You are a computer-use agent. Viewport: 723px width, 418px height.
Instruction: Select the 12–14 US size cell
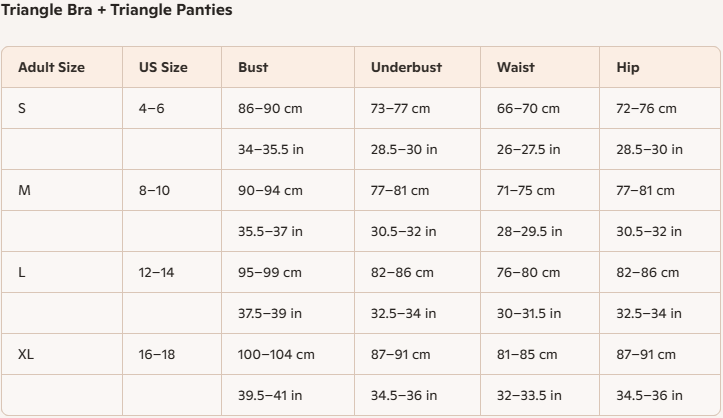coord(156,272)
